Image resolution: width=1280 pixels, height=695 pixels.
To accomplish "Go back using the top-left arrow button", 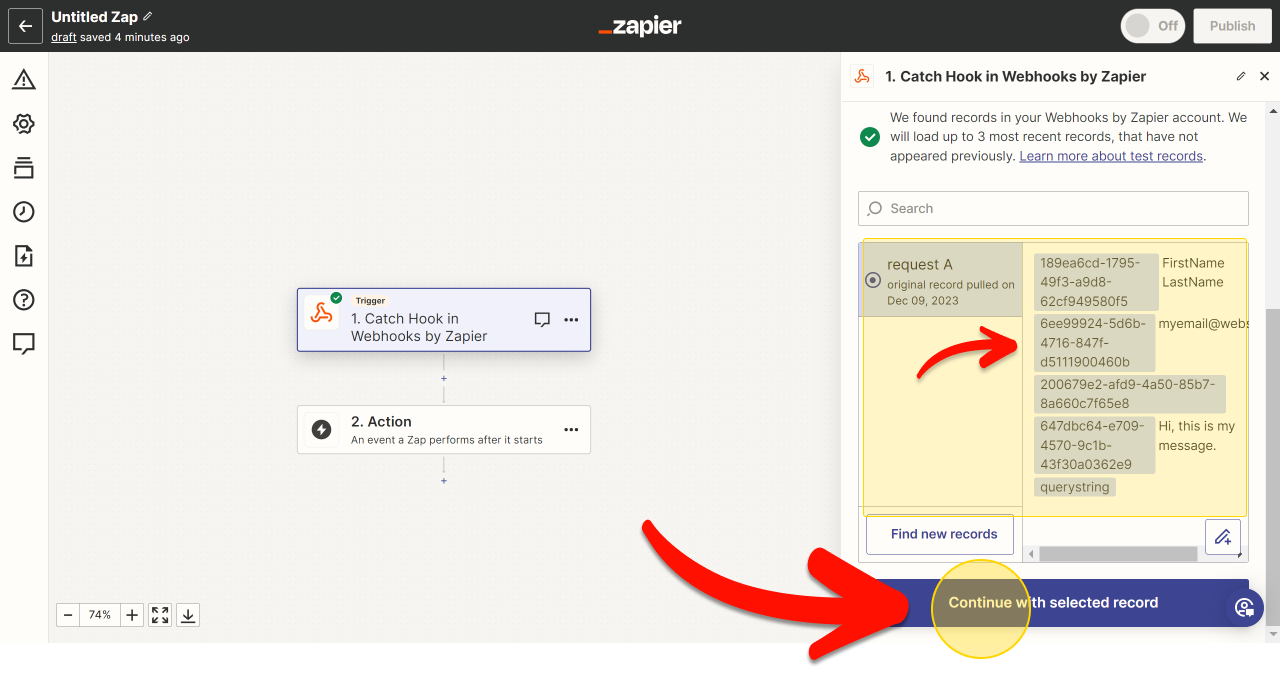I will 26,26.
